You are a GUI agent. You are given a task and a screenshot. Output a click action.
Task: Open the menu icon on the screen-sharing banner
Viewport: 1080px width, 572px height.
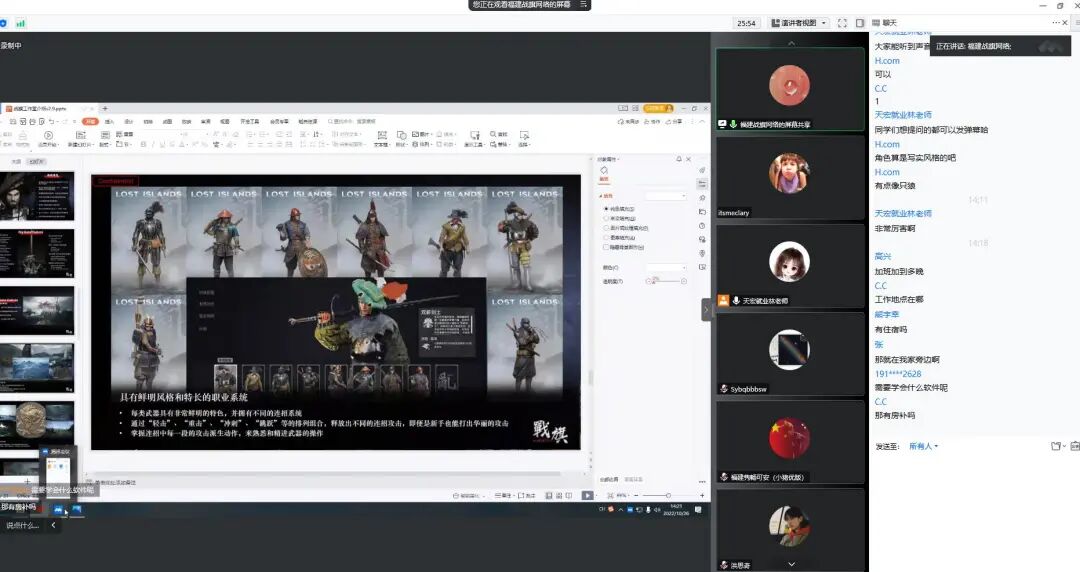click(x=583, y=4)
